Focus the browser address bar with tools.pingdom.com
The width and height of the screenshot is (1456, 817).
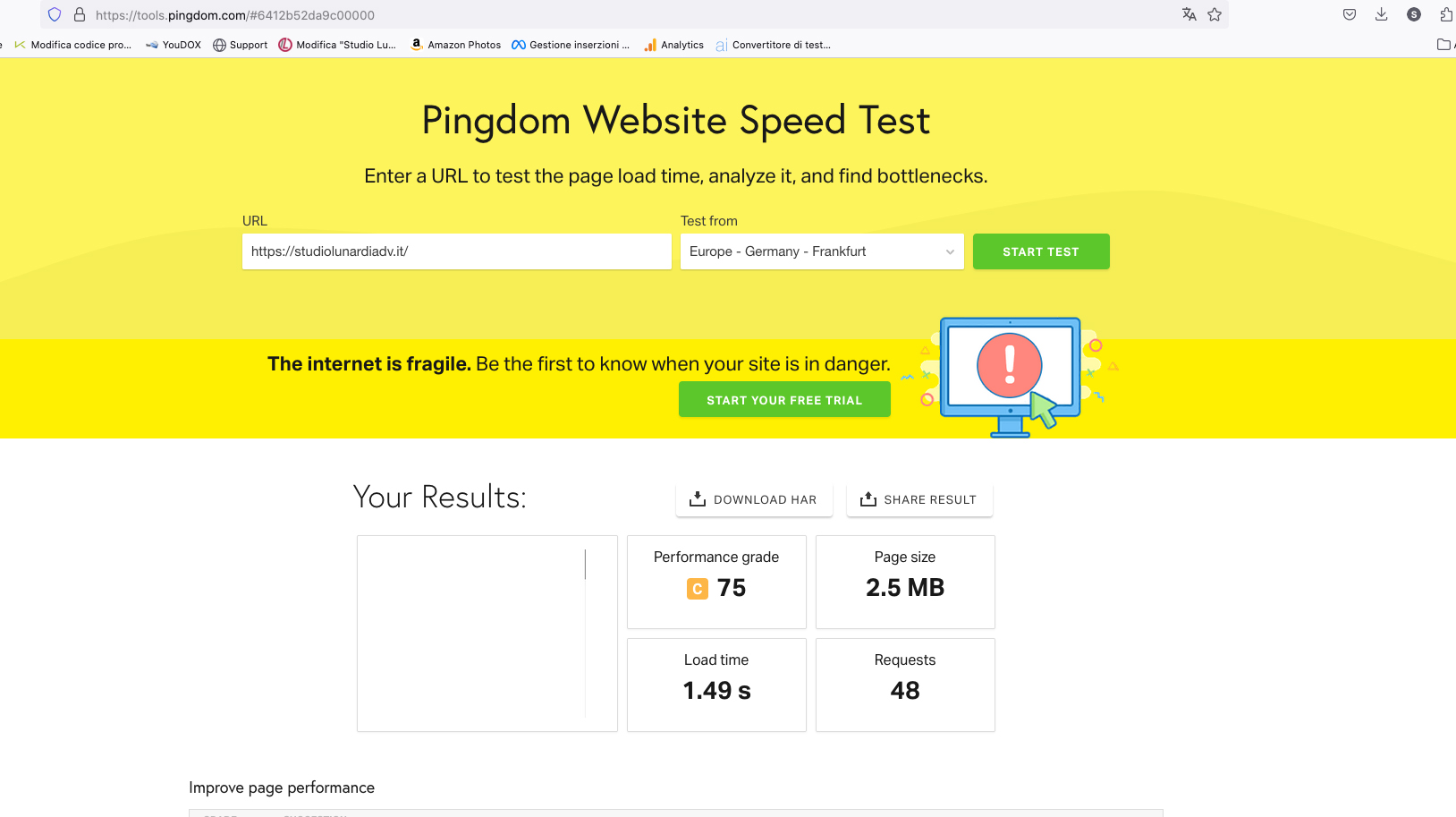634,14
